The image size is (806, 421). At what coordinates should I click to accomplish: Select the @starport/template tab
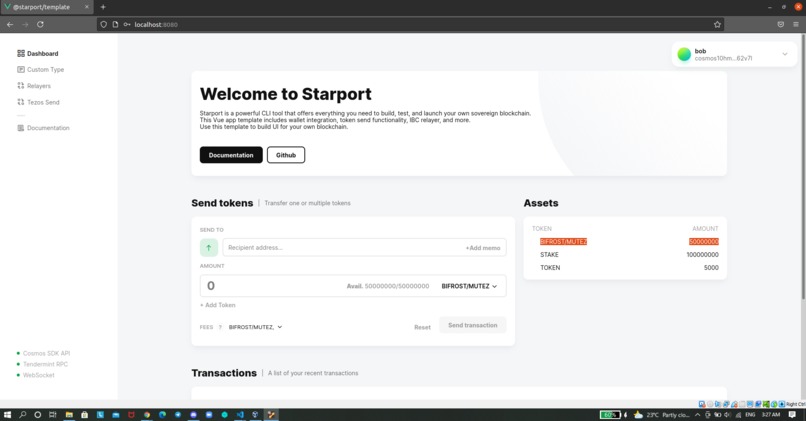pos(46,7)
